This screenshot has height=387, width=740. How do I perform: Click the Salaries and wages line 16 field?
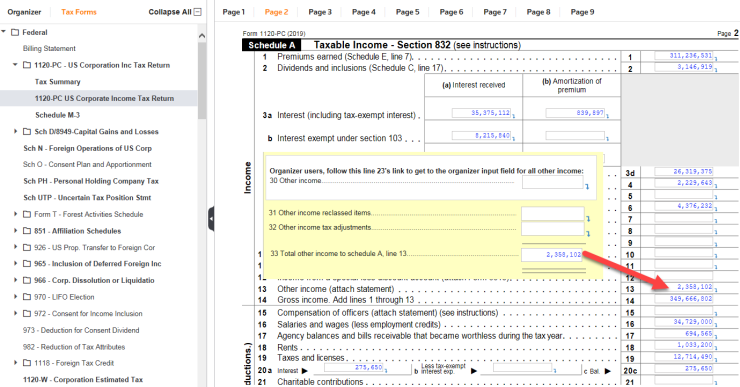pyautogui.click(x=683, y=322)
